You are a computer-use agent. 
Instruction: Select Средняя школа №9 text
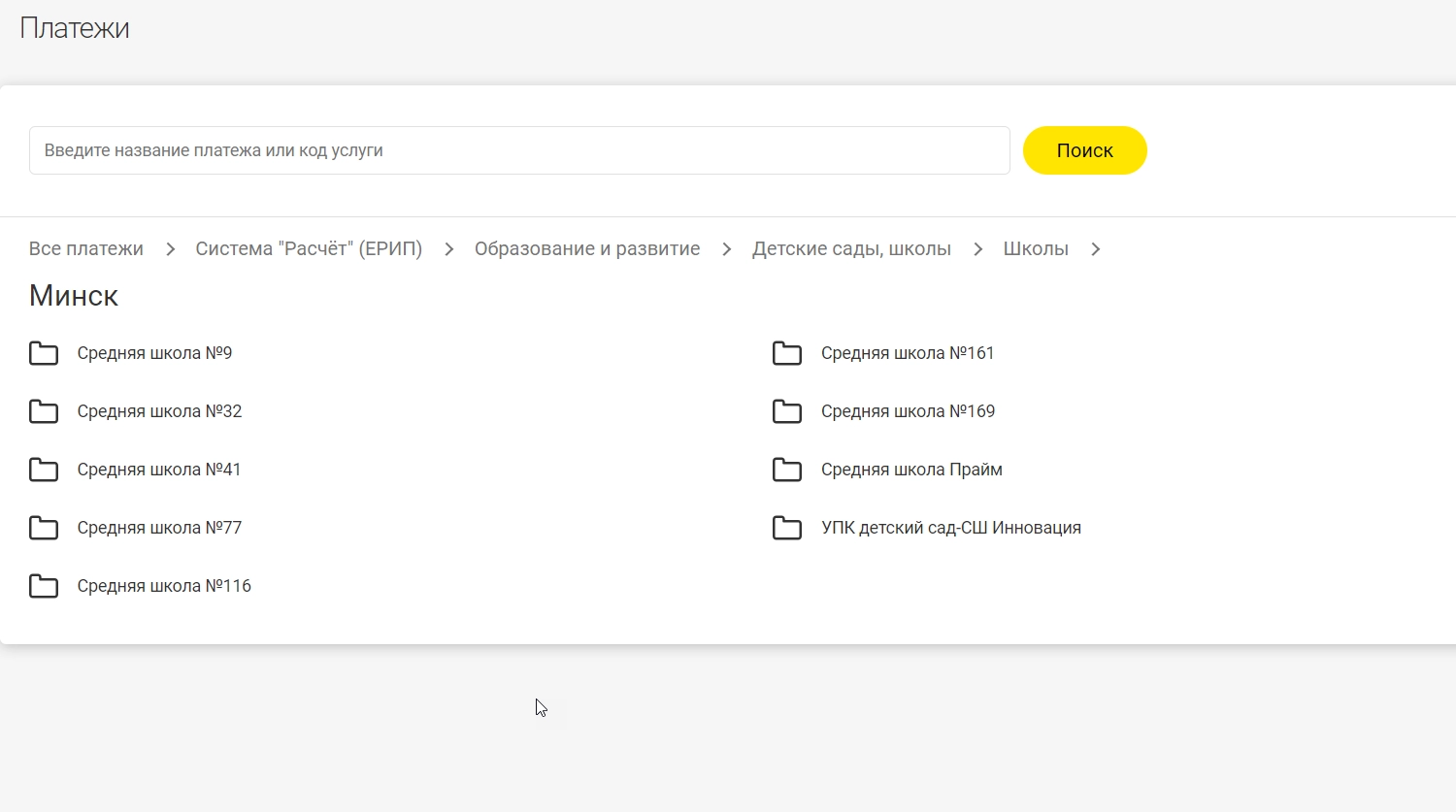[x=154, y=353]
